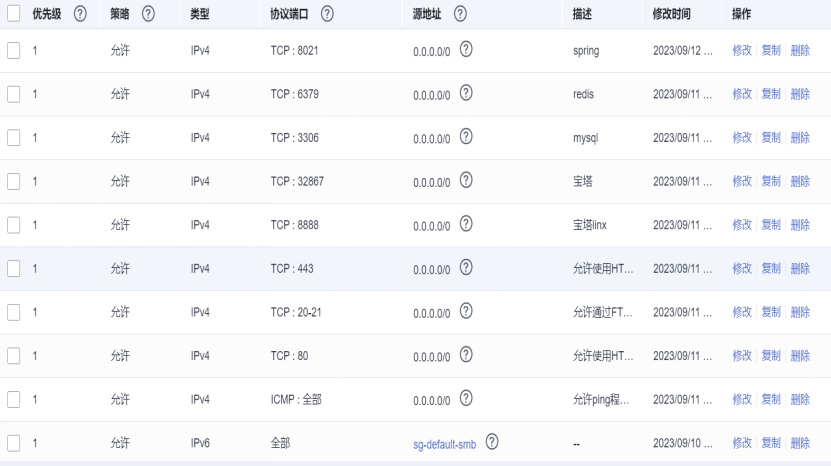Click 删除 for the TCP : 20-21 rule
The image size is (831, 466).
[800, 312]
